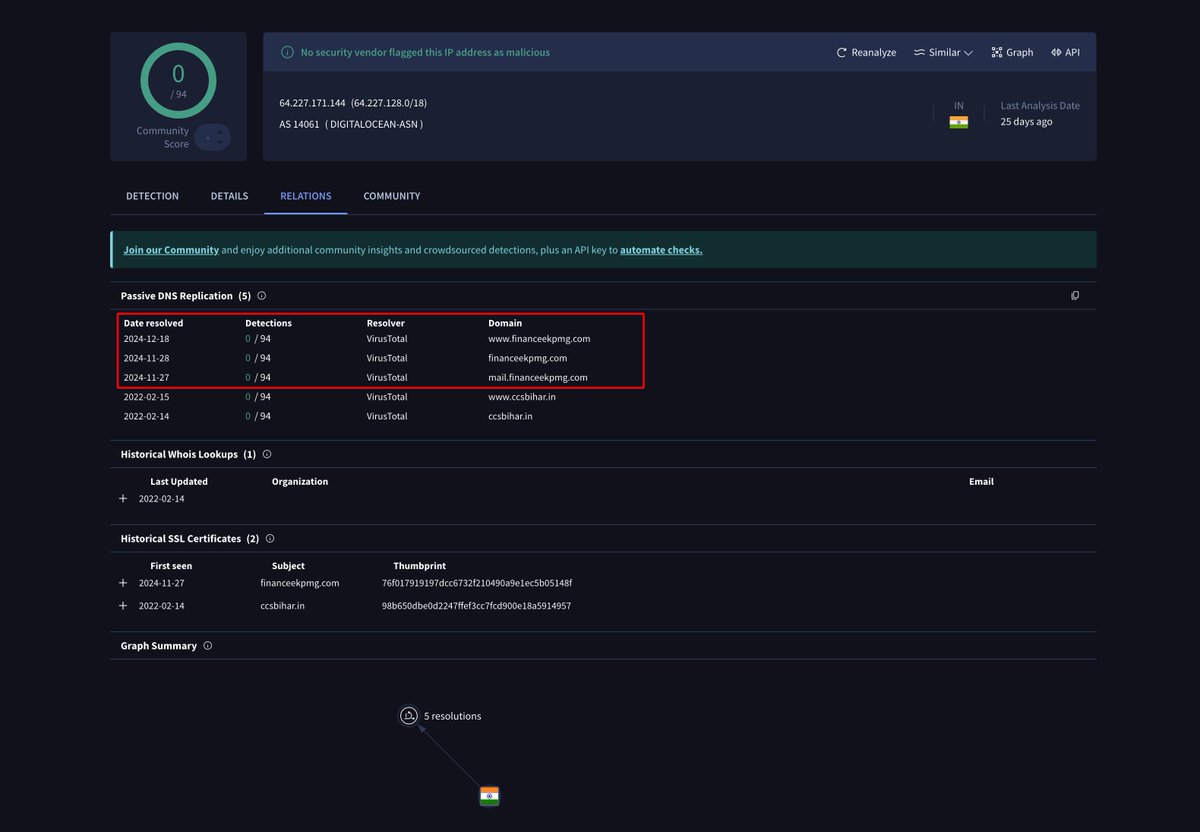Viewport: 1200px width, 832px height.
Task: Click the 5 resolutions node in the graph
Action: (409, 715)
